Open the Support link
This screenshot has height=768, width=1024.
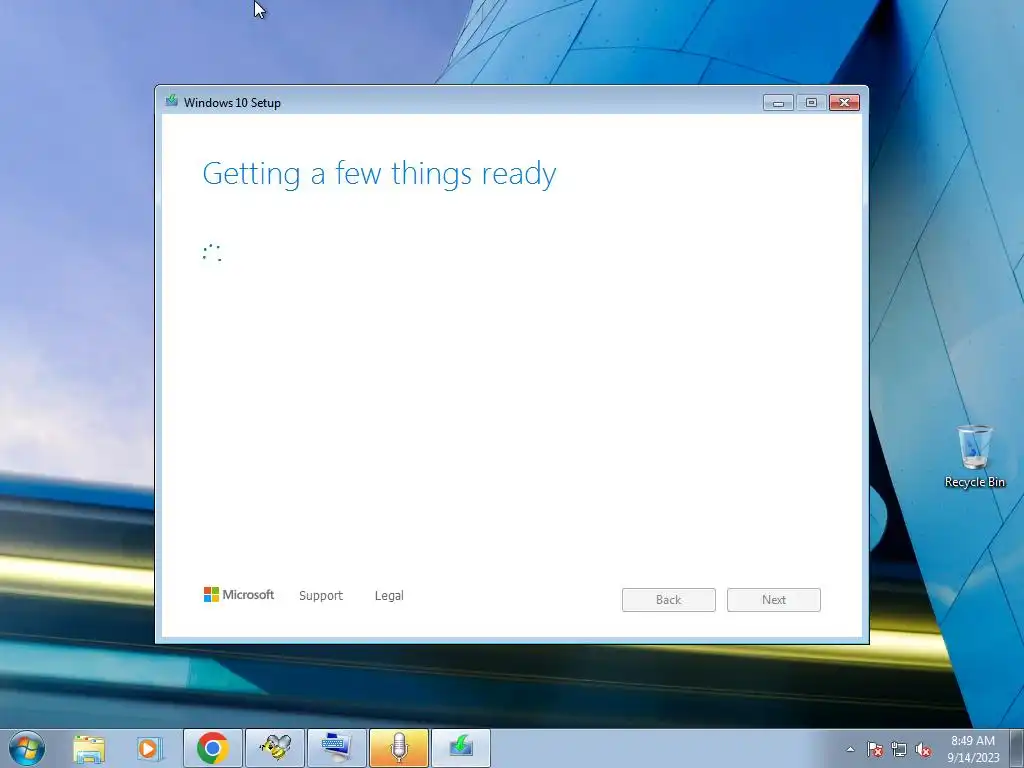(321, 596)
